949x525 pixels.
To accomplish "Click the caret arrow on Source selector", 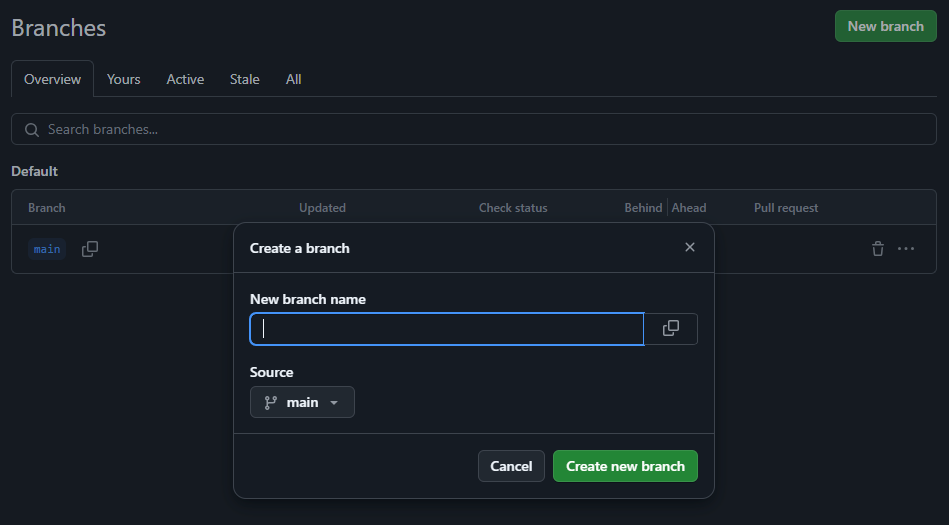I will coord(334,403).
